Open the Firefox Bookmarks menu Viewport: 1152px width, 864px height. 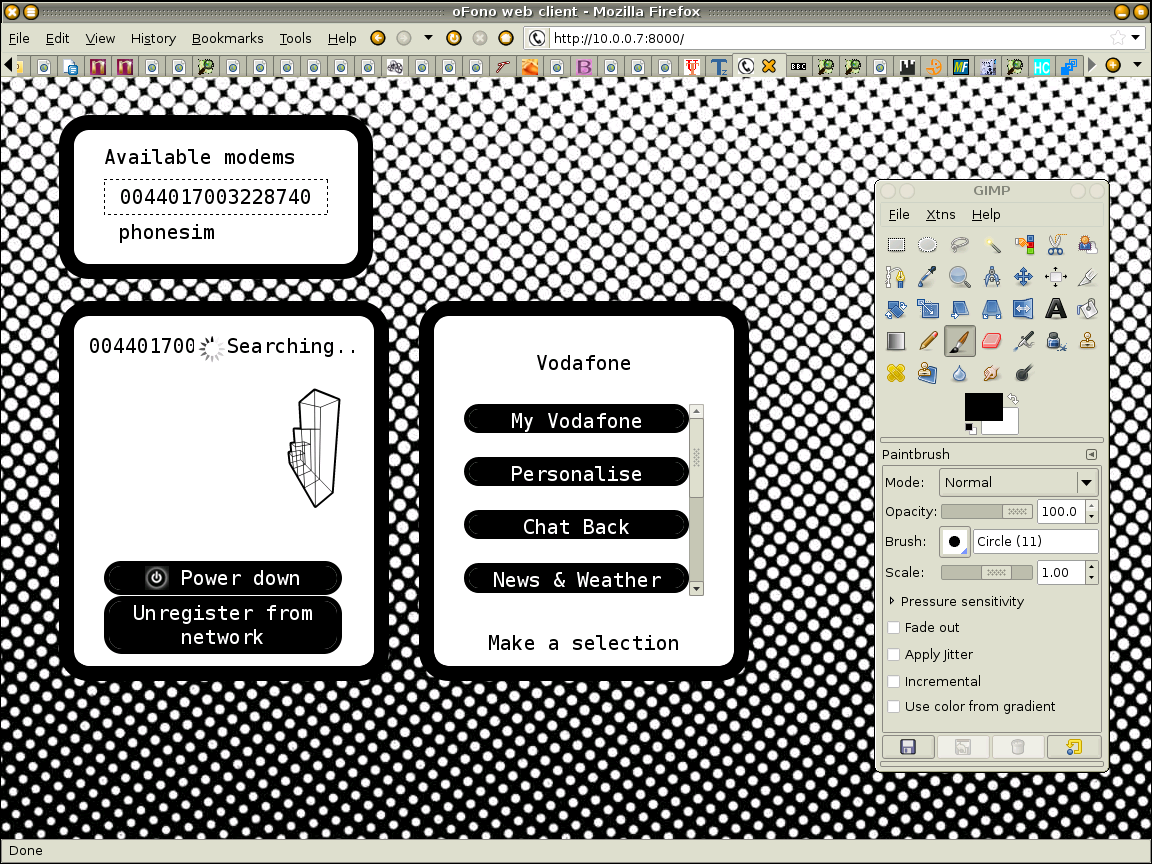228,38
